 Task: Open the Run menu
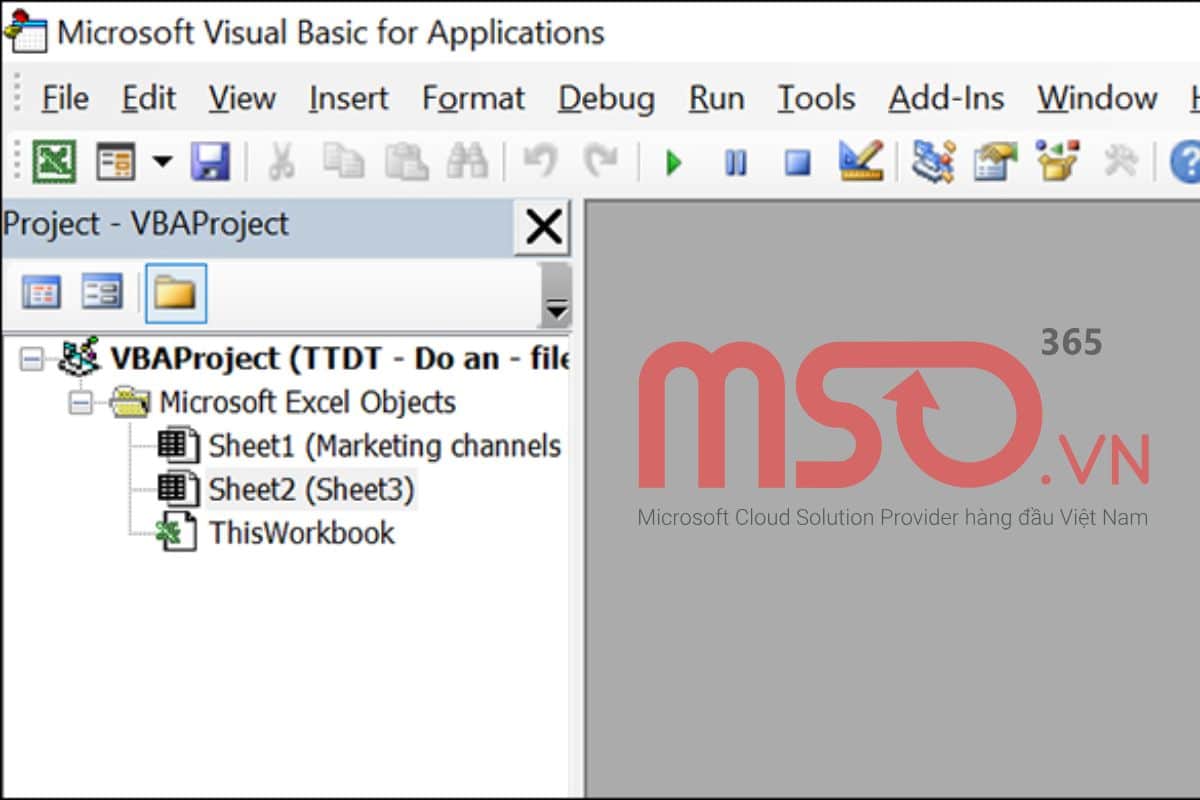click(x=717, y=98)
